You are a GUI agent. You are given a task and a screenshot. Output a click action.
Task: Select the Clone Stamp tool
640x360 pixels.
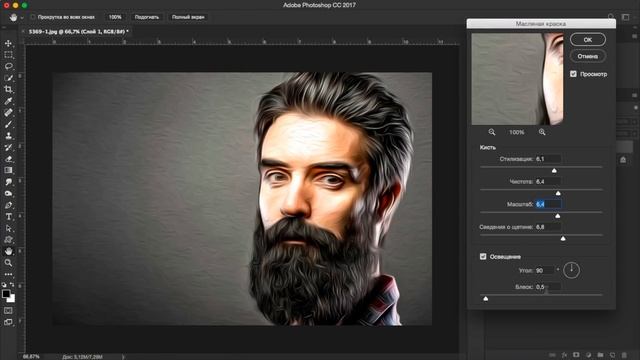click(8, 136)
